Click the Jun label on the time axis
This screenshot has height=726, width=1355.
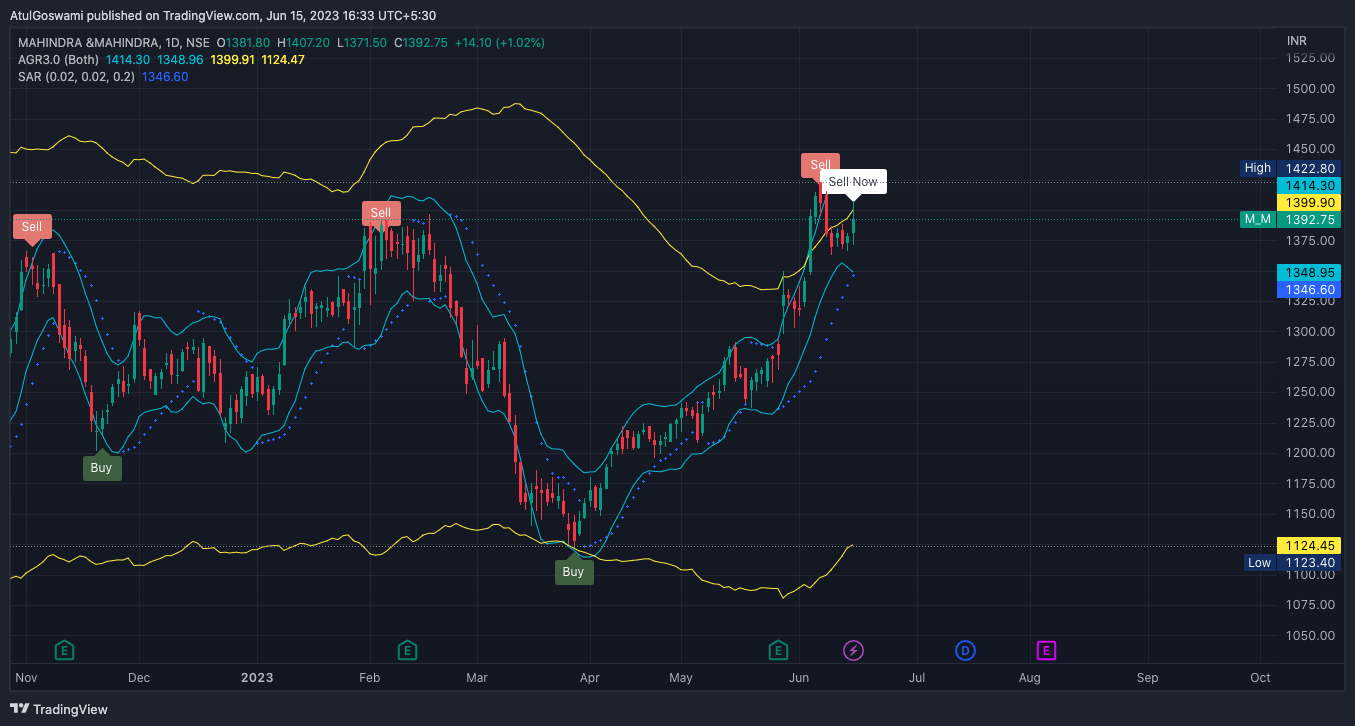click(x=799, y=678)
